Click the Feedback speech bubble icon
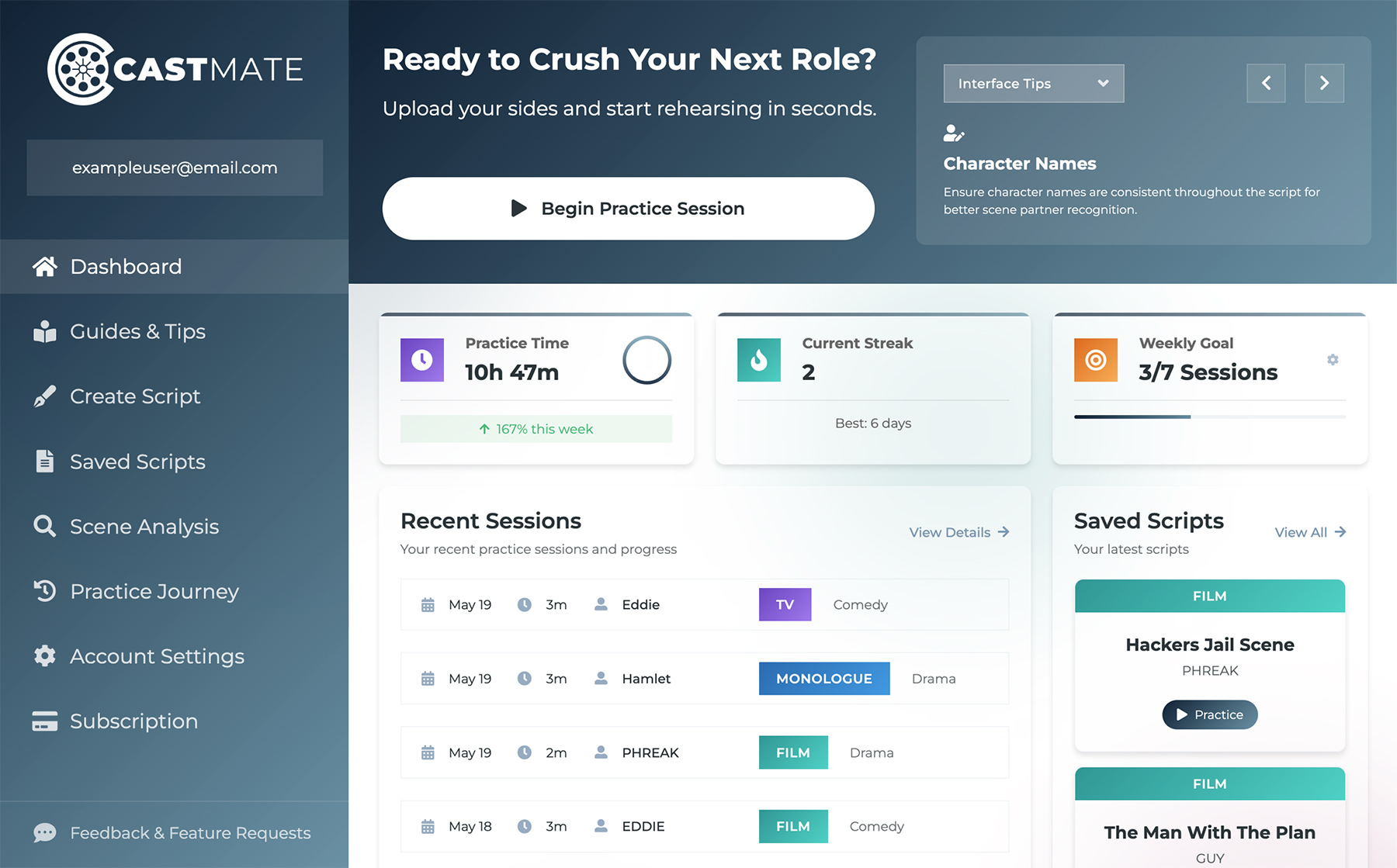The width and height of the screenshot is (1397, 868). [x=44, y=833]
